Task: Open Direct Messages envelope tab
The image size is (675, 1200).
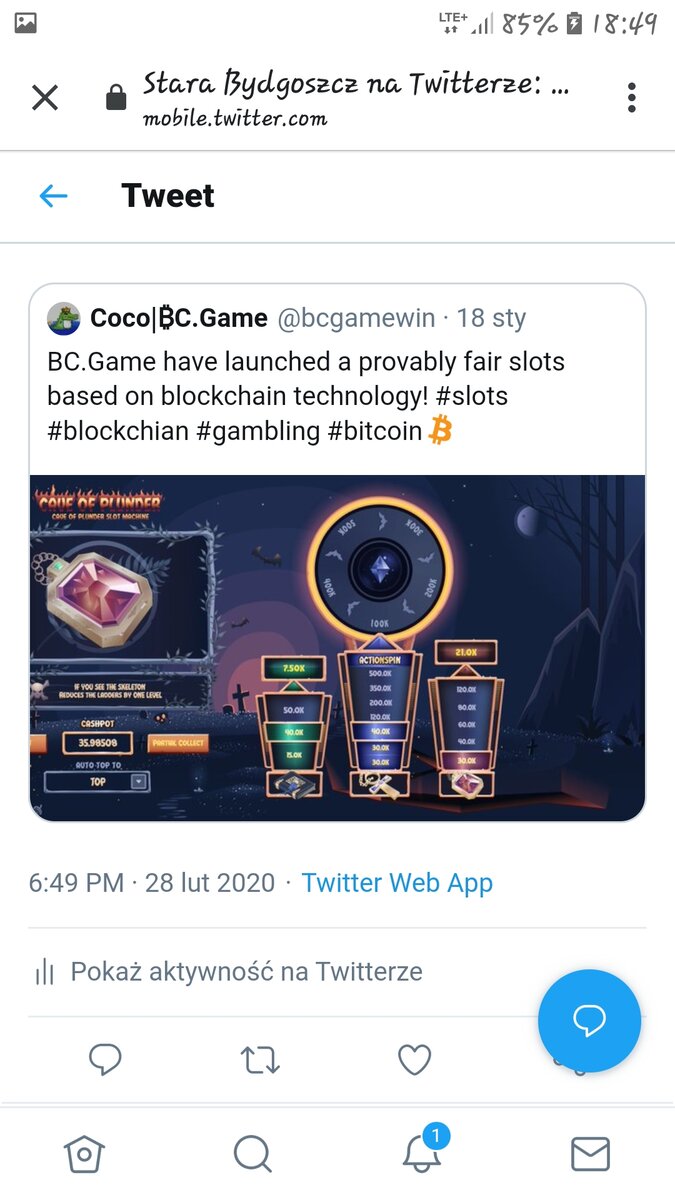Action: tap(590, 1155)
